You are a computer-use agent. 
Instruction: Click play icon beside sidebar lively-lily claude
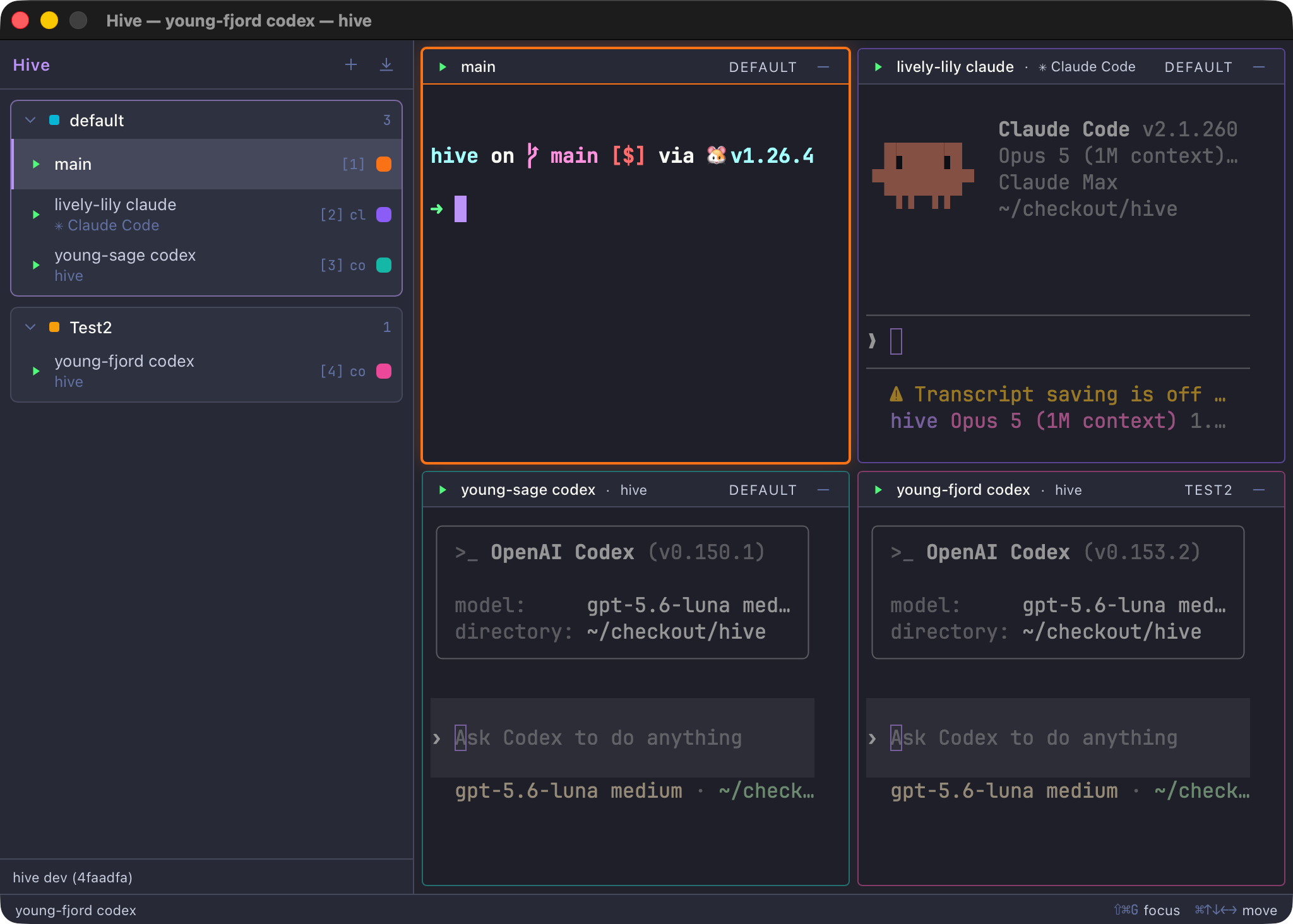[36, 215]
